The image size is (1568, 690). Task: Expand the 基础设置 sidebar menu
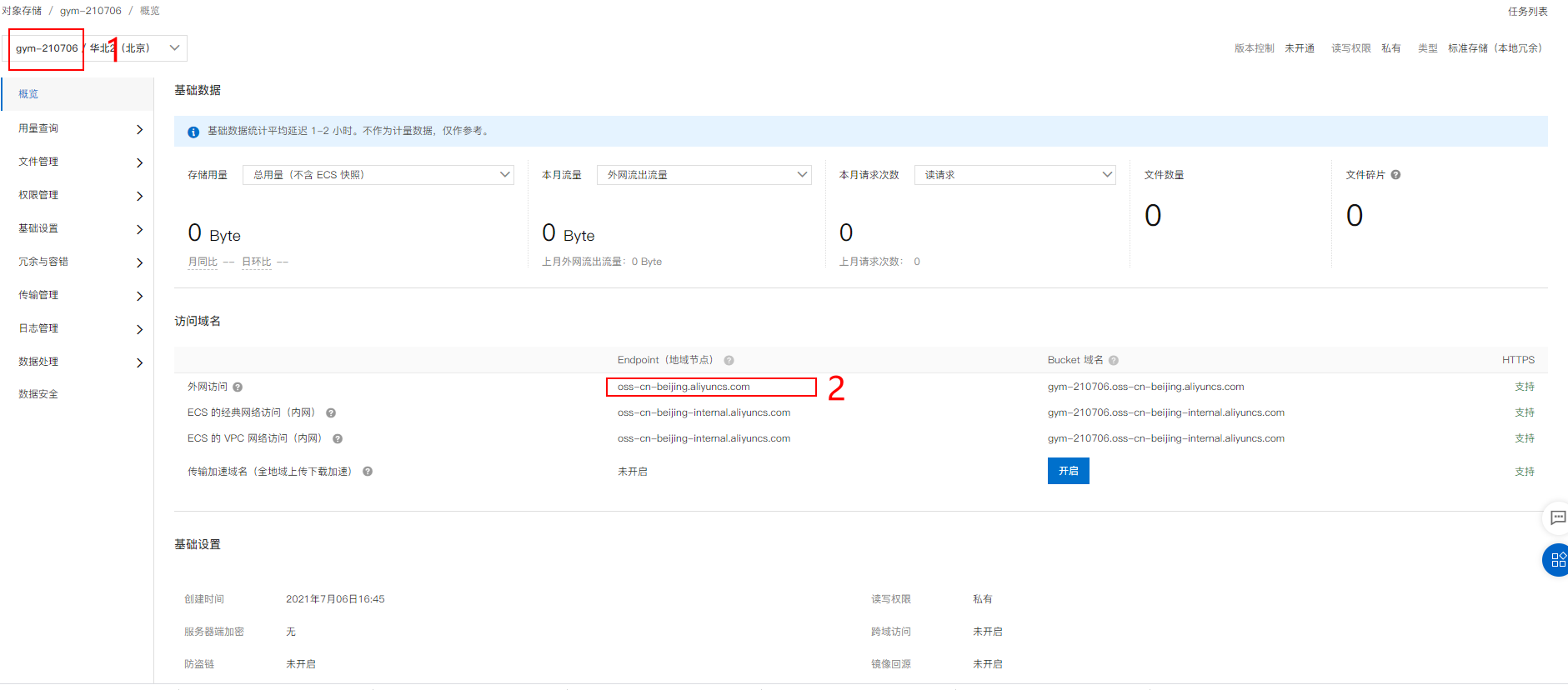tap(78, 228)
